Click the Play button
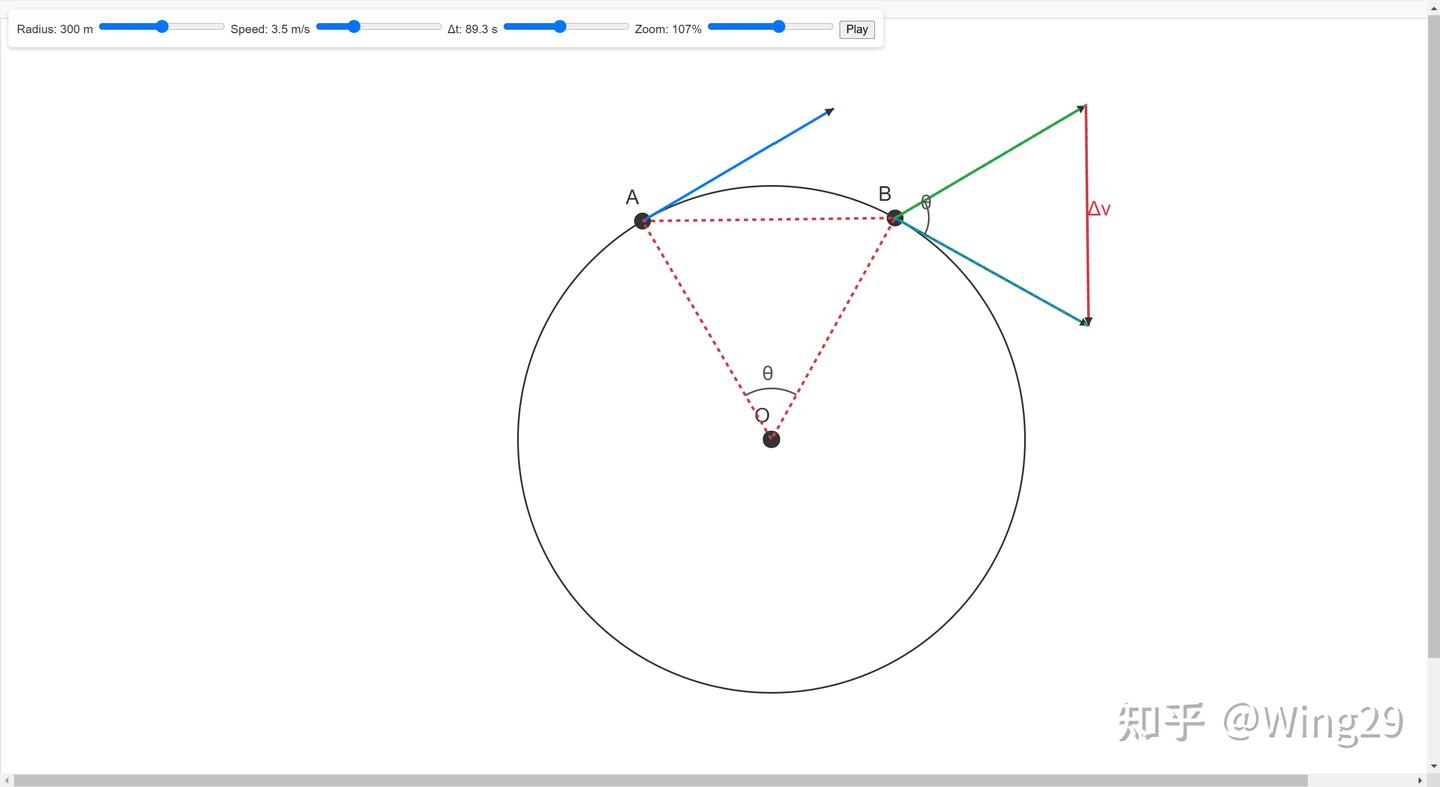This screenshot has width=1440, height=787. [x=857, y=29]
